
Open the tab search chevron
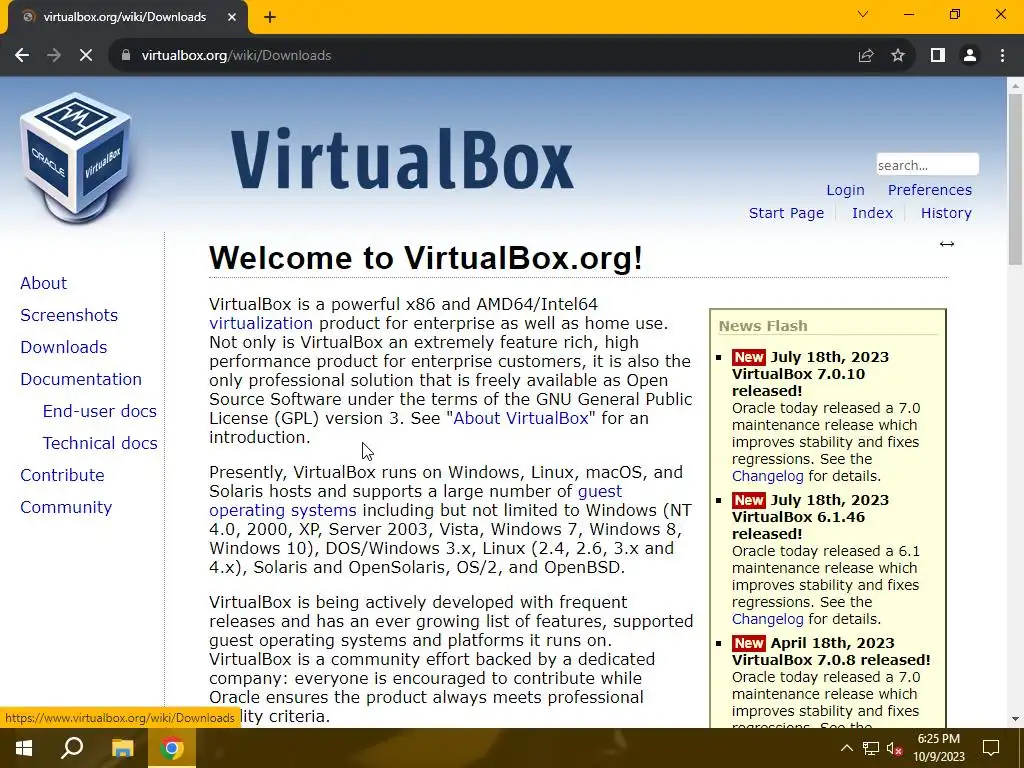(863, 14)
